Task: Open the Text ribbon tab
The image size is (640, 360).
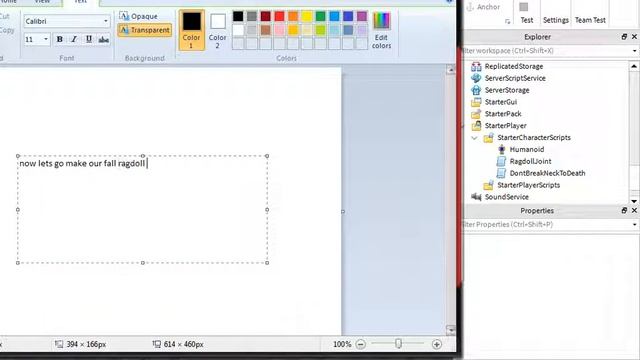Action: tap(80, 2)
